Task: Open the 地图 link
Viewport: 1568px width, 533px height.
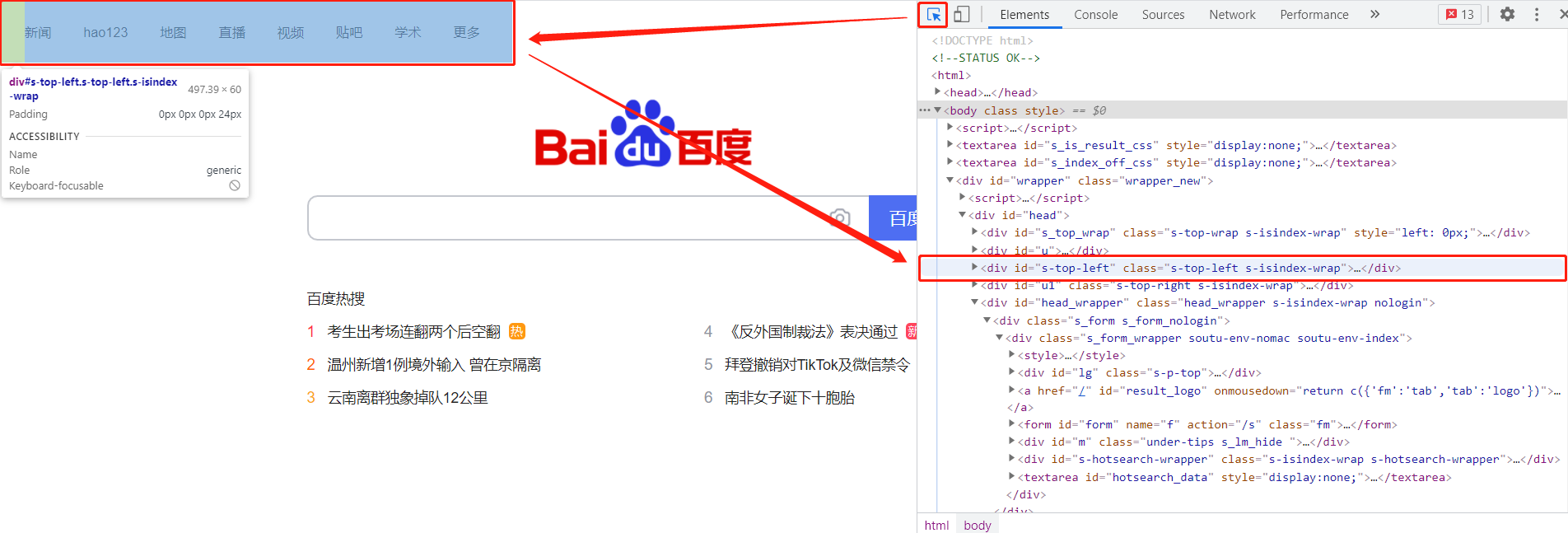Action: click(x=173, y=32)
